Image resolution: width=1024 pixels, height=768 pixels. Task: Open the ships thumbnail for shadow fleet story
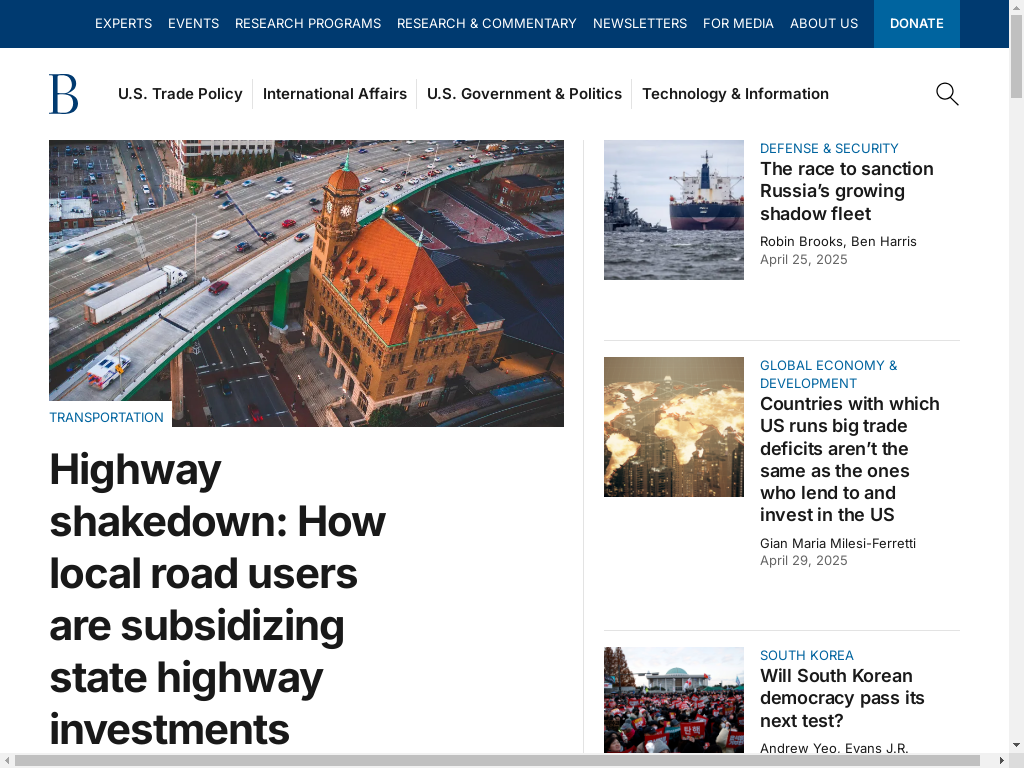point(674,210)
